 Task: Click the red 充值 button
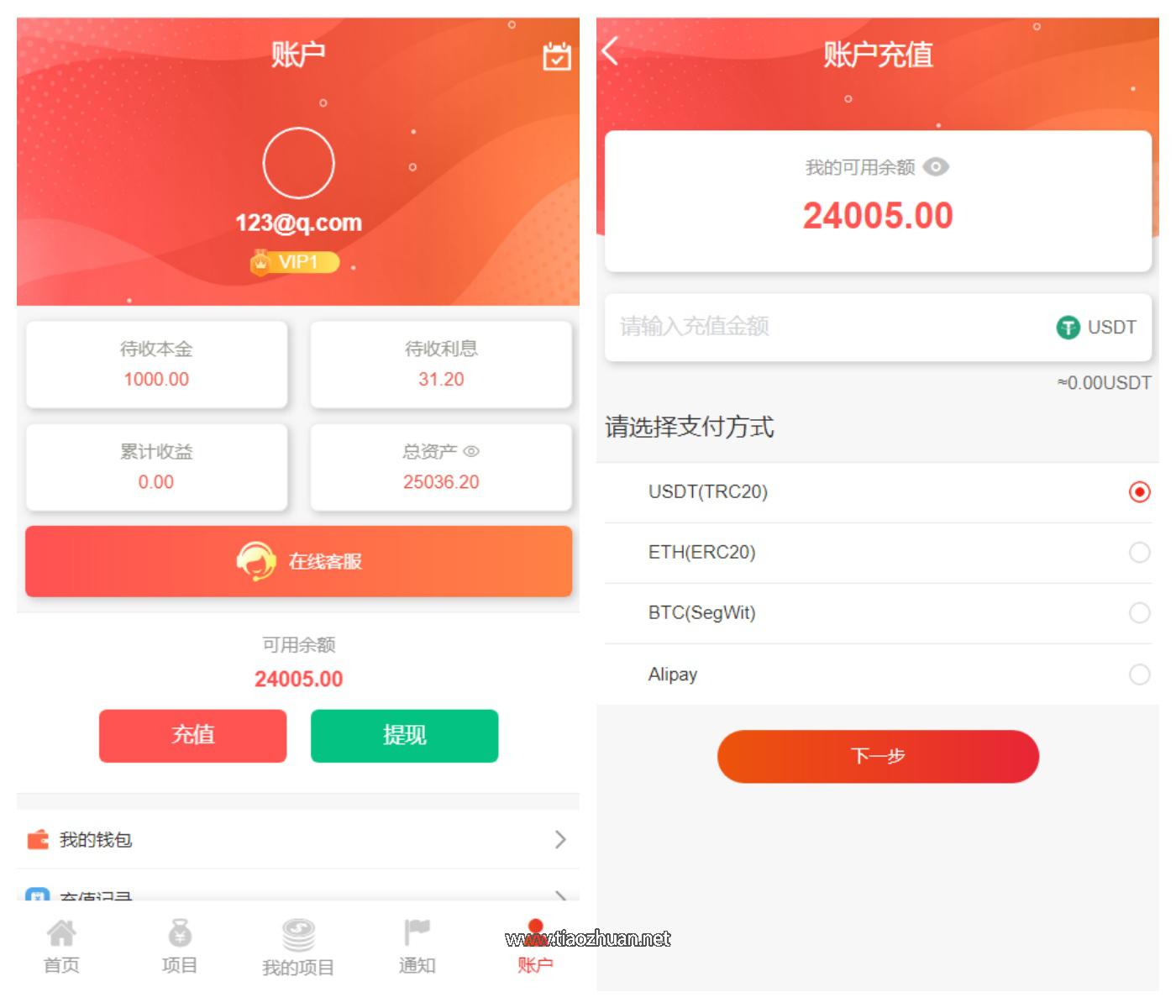[x=192, y=736]
